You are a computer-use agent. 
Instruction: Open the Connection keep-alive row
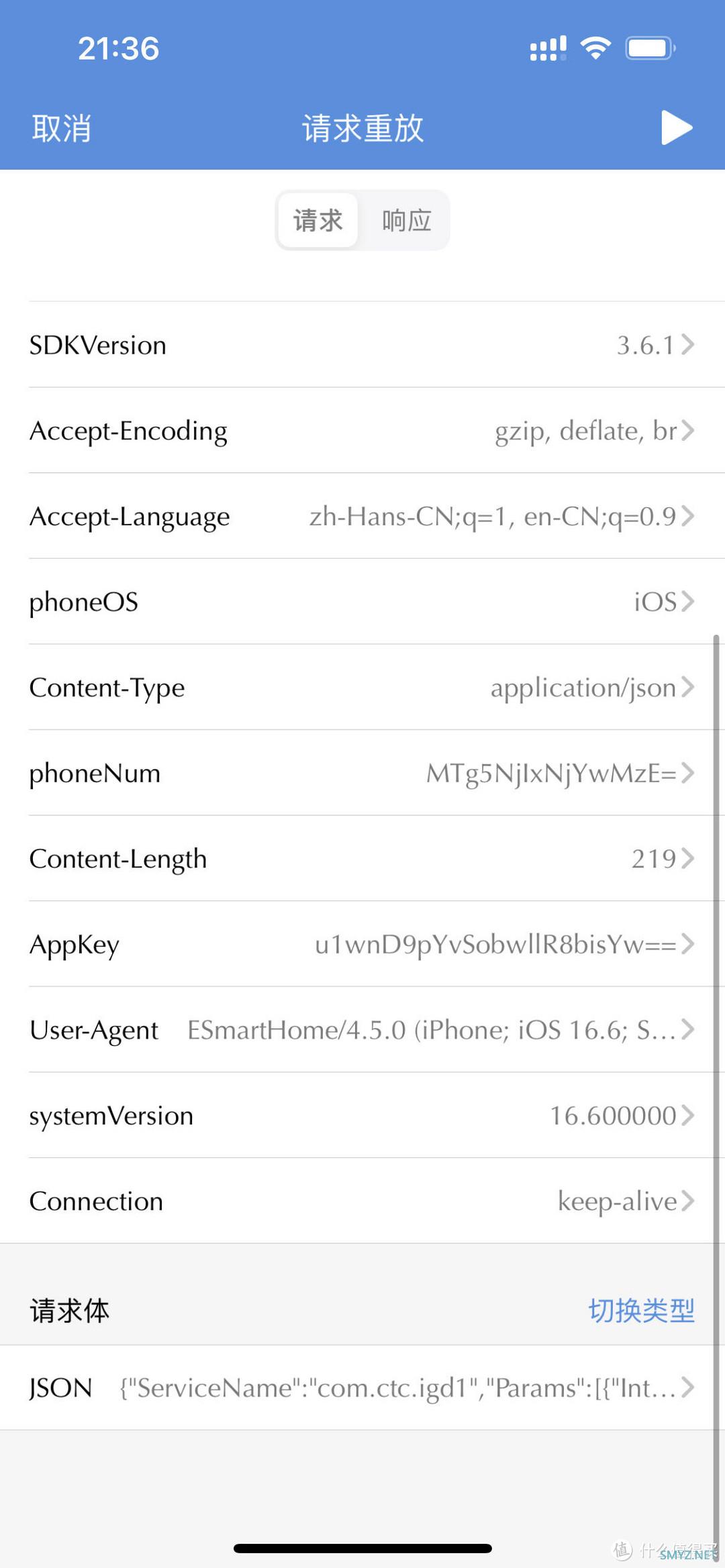click(362, 1201)
